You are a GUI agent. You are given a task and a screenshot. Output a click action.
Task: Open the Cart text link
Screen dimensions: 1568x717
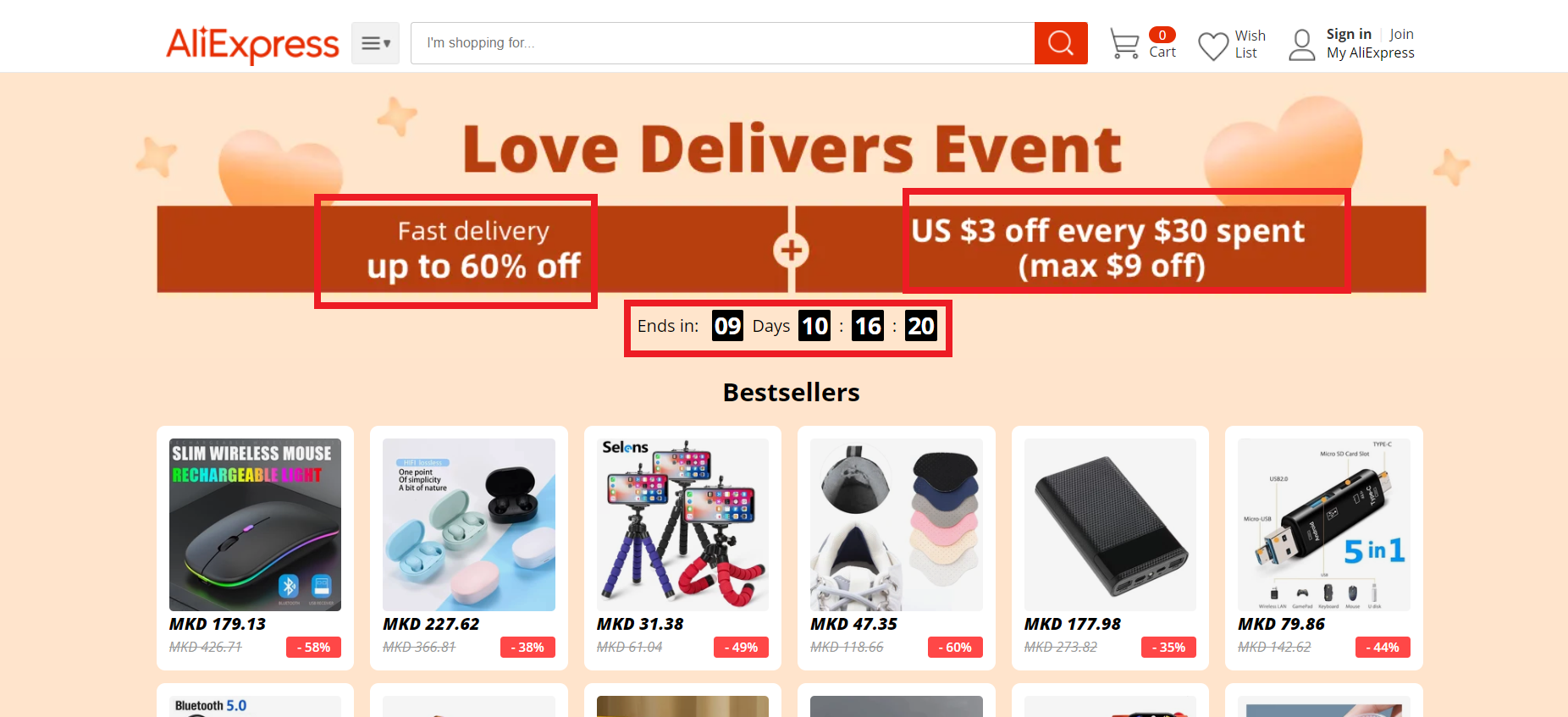coord(1162,52)
